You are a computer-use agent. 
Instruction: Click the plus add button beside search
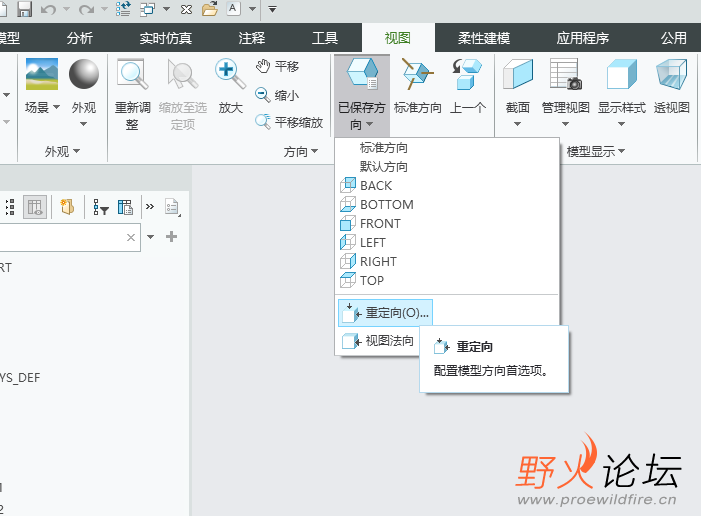171,237
